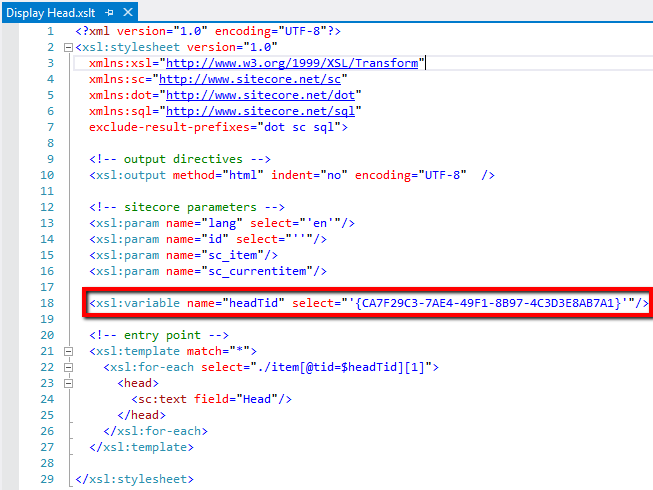Click the "lang" param name value
Screen dimensions: 653x490
pyautogui.click(x=222, y=223)
